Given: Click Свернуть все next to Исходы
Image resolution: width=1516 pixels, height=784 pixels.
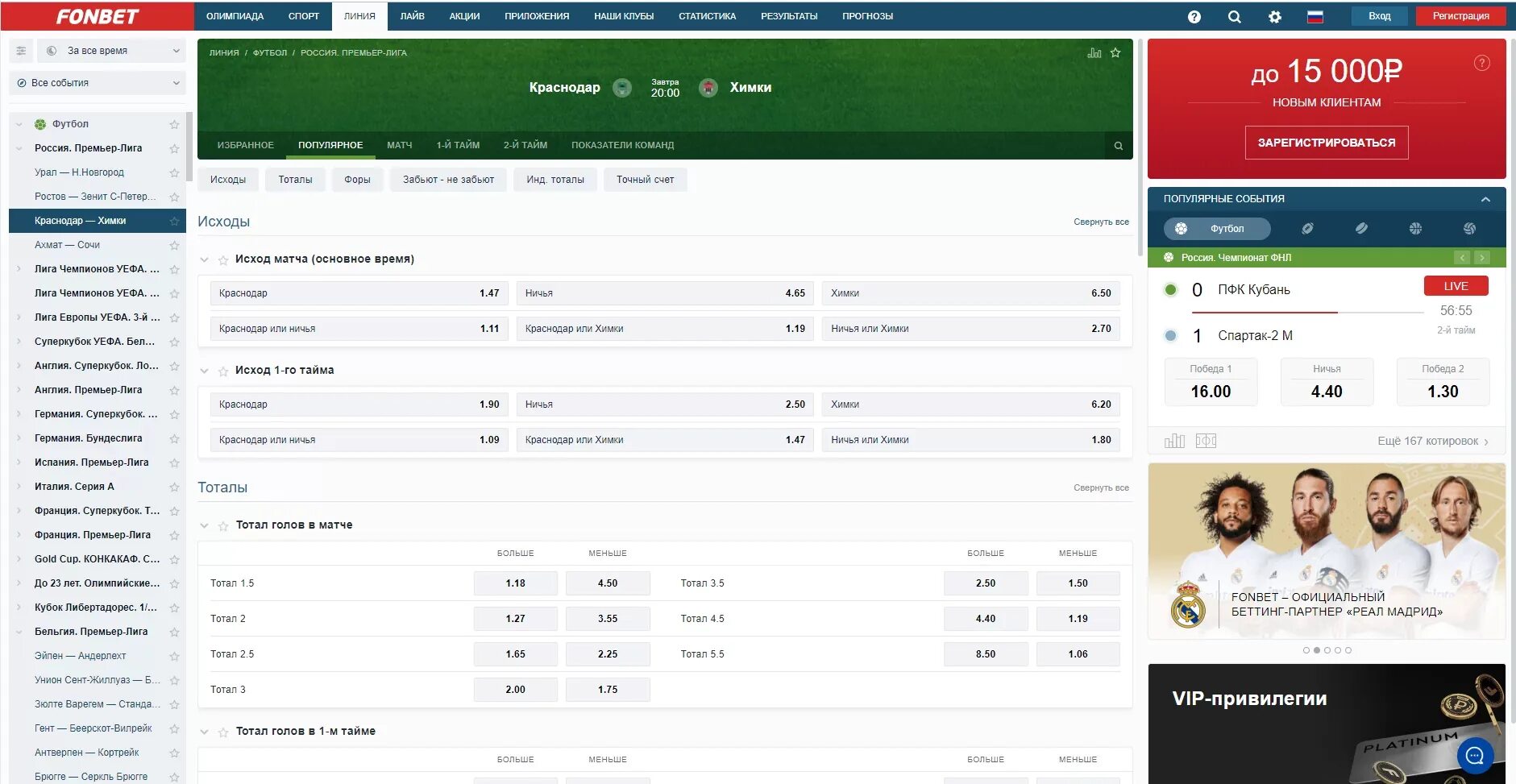Looking at the screenshot, I should point(1101,222).
